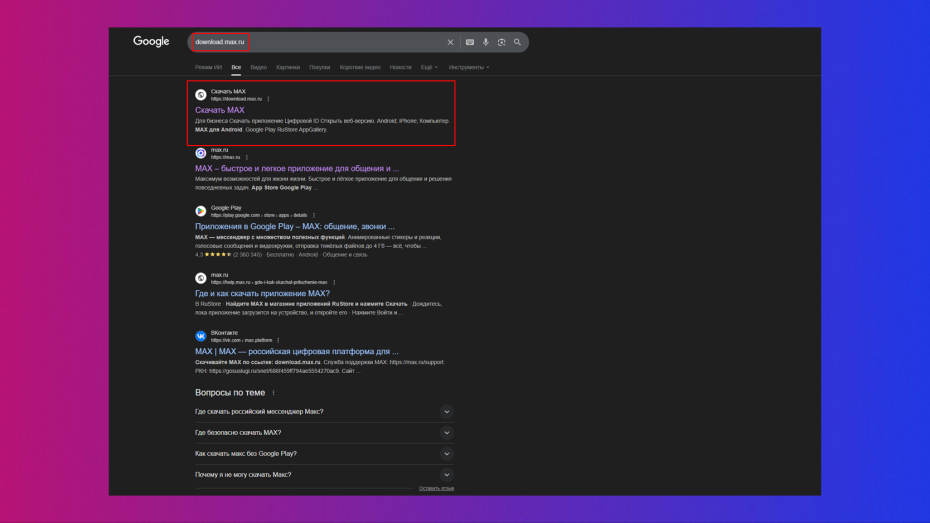Switch to Покупки tab
Screen dimensions: 930x523
[320, 68]
